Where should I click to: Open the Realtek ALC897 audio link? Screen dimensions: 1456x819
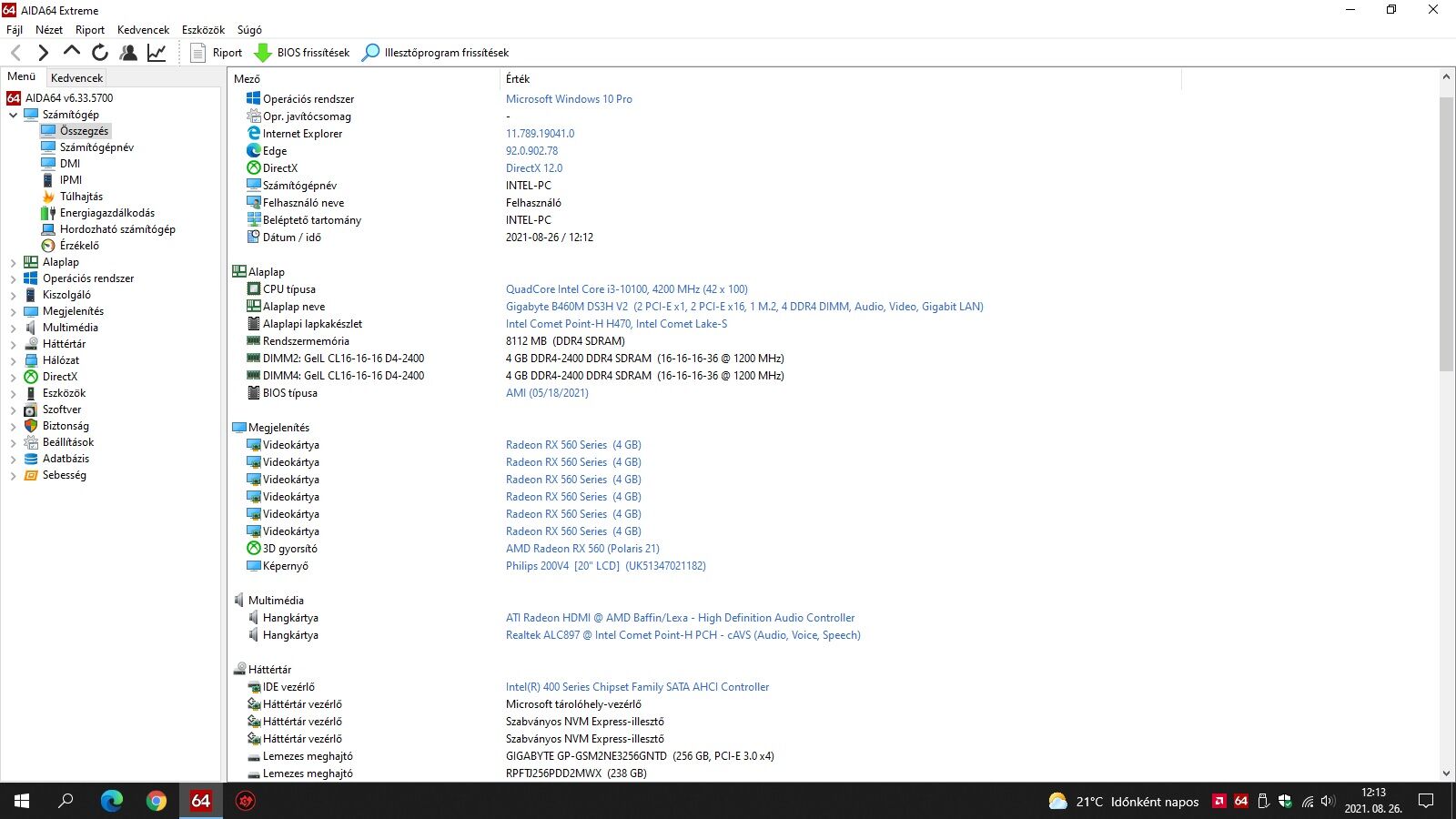(683, 635)
